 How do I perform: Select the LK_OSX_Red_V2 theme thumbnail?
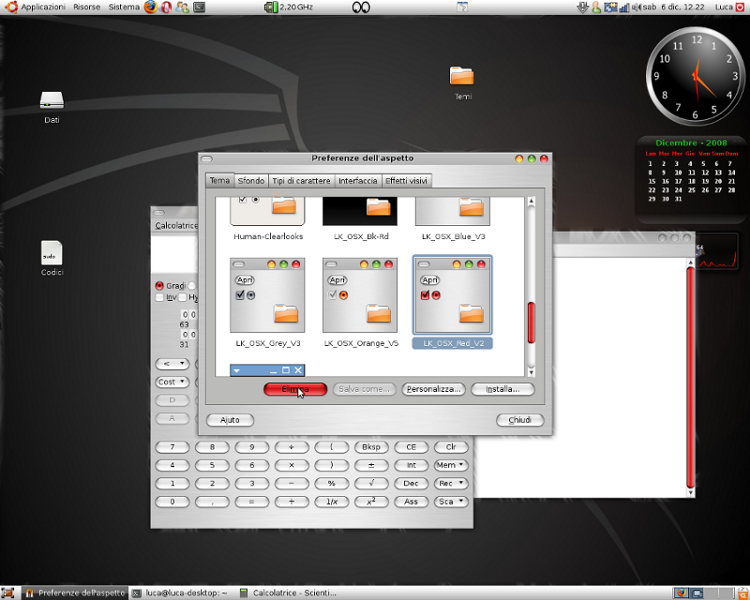452,296
